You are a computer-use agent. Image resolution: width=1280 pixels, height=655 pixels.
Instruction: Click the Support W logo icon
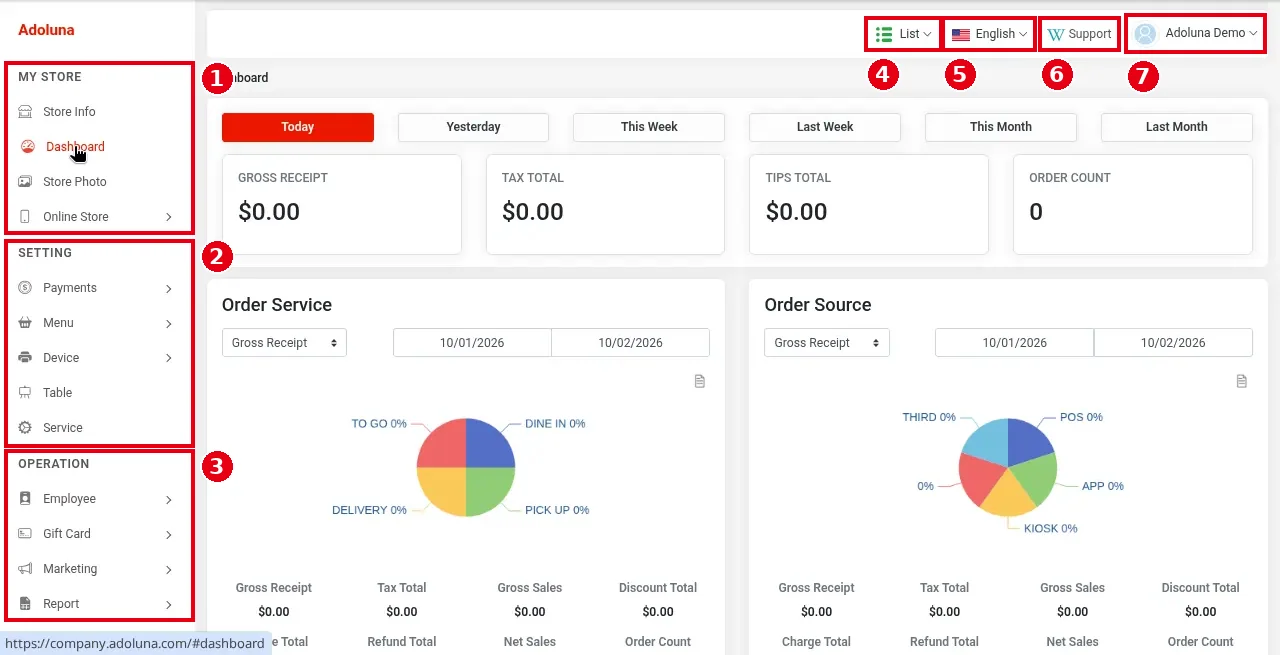[x=1056, y=34]
